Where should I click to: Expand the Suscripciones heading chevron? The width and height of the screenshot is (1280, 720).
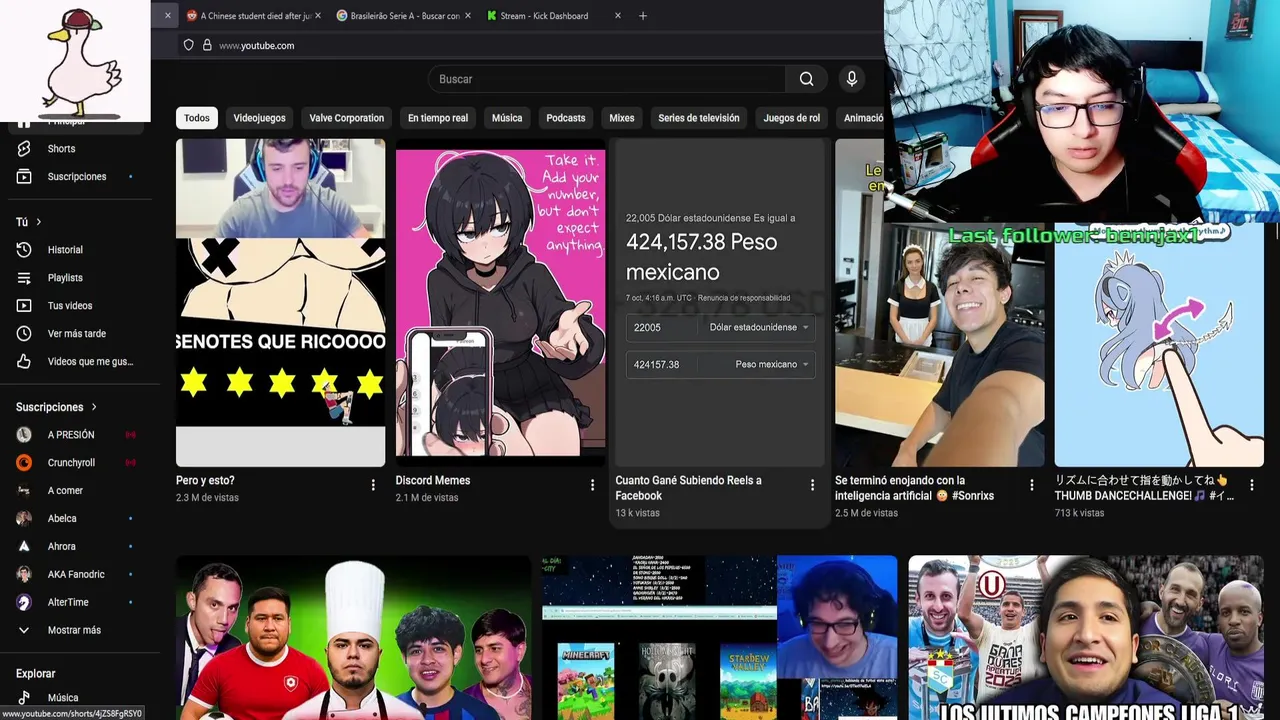click(x=94, y=407)
